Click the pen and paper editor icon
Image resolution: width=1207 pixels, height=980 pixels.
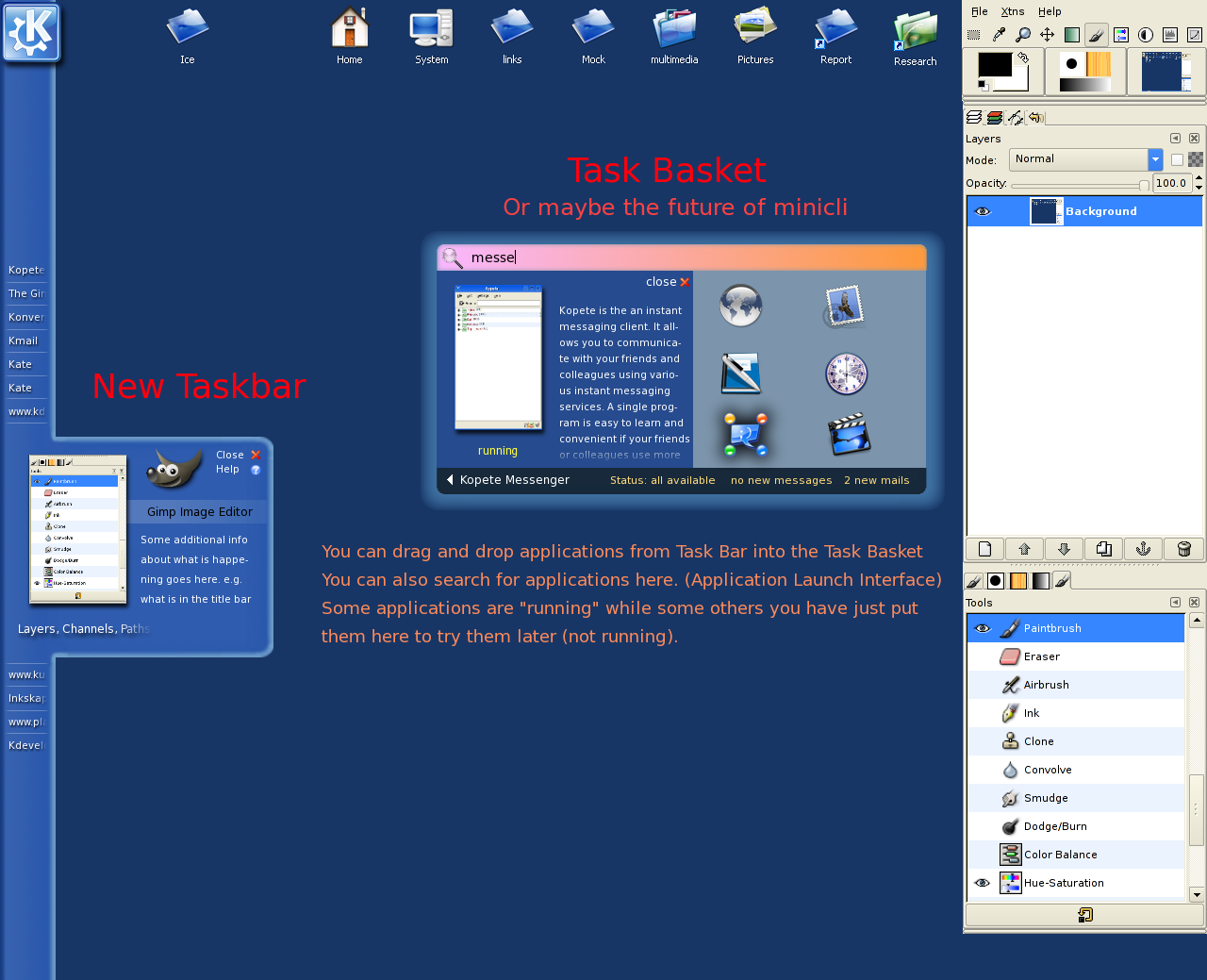click(741, 374)
